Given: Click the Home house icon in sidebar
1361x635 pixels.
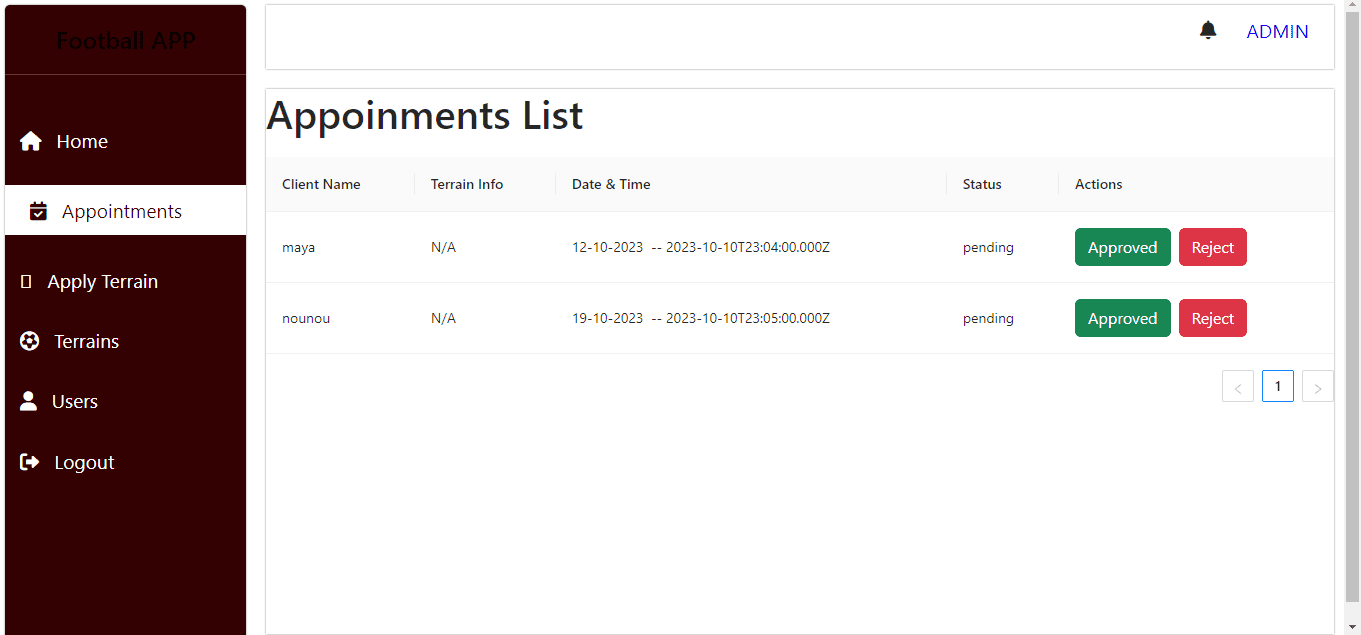Looking at the screenshot, I should [x=31, y=141].
